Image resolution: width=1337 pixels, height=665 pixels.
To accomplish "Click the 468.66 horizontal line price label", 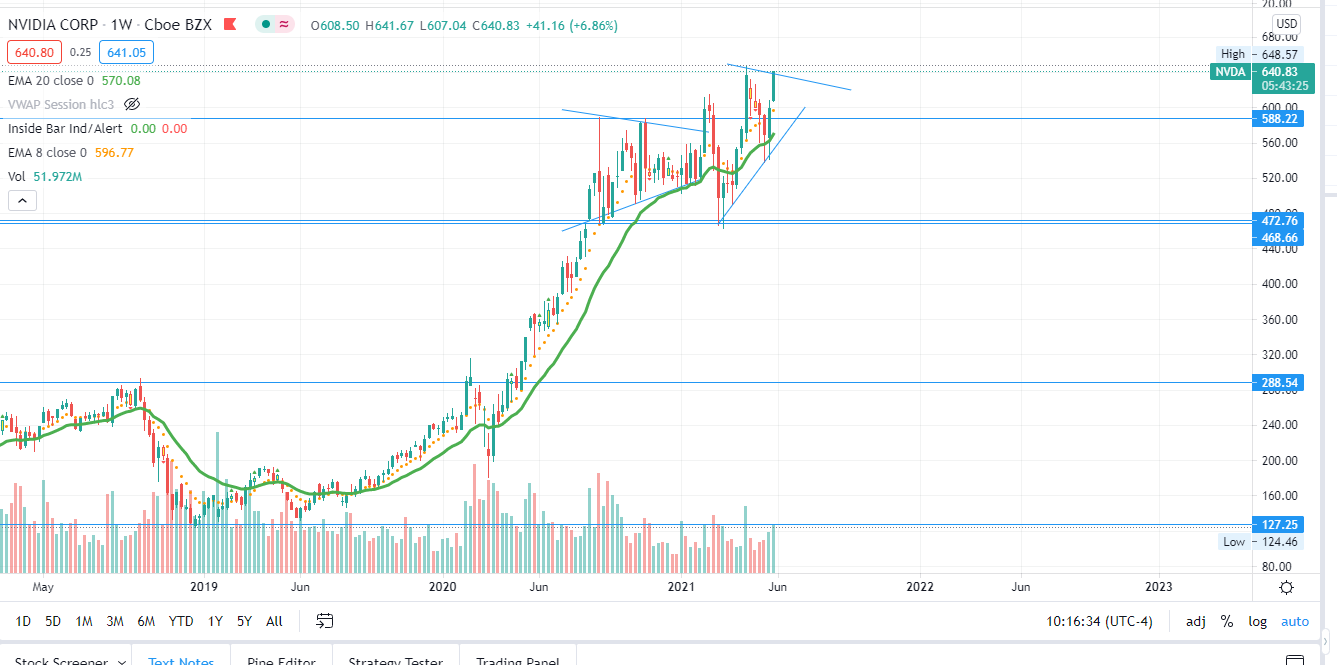I will click(x=1278, y=237).
